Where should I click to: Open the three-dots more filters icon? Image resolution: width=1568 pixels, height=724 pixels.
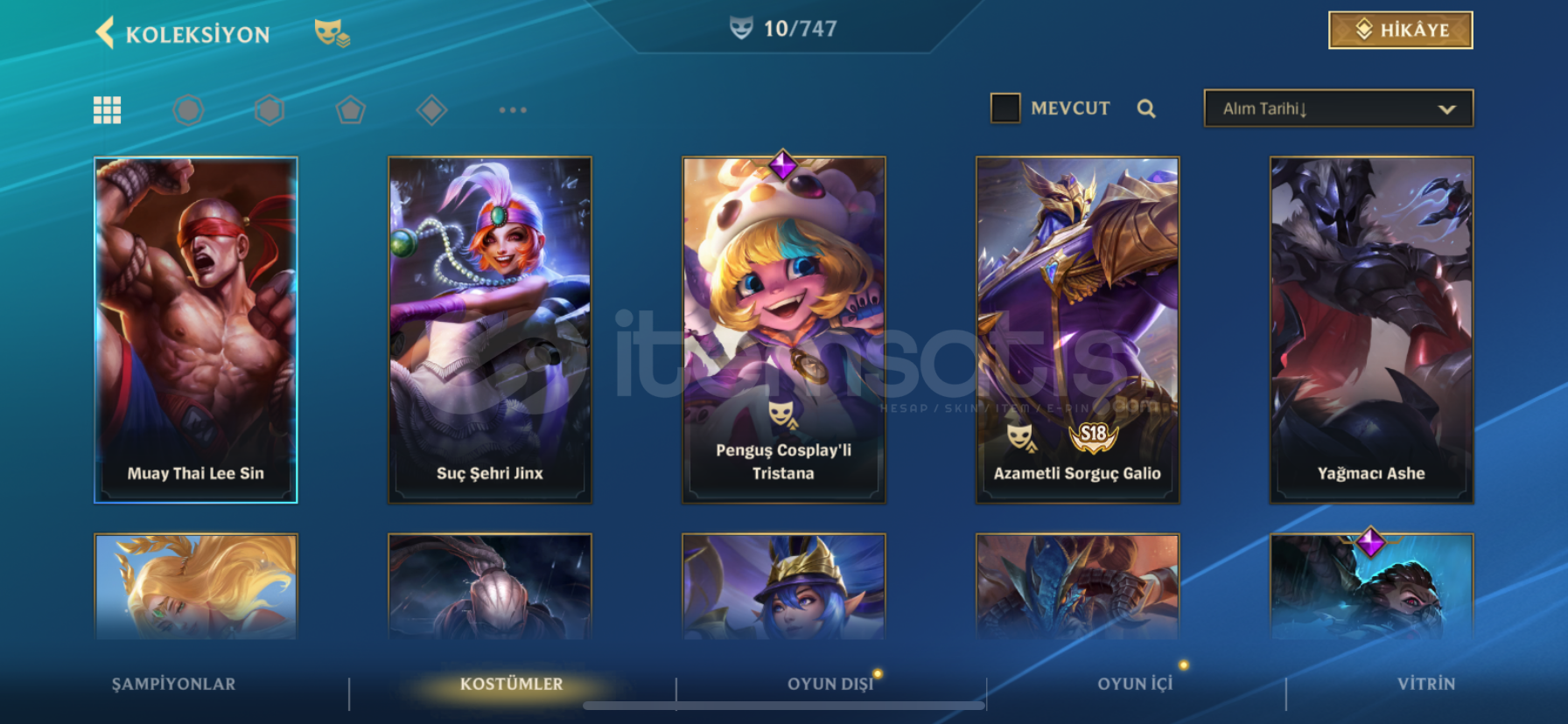513,110
